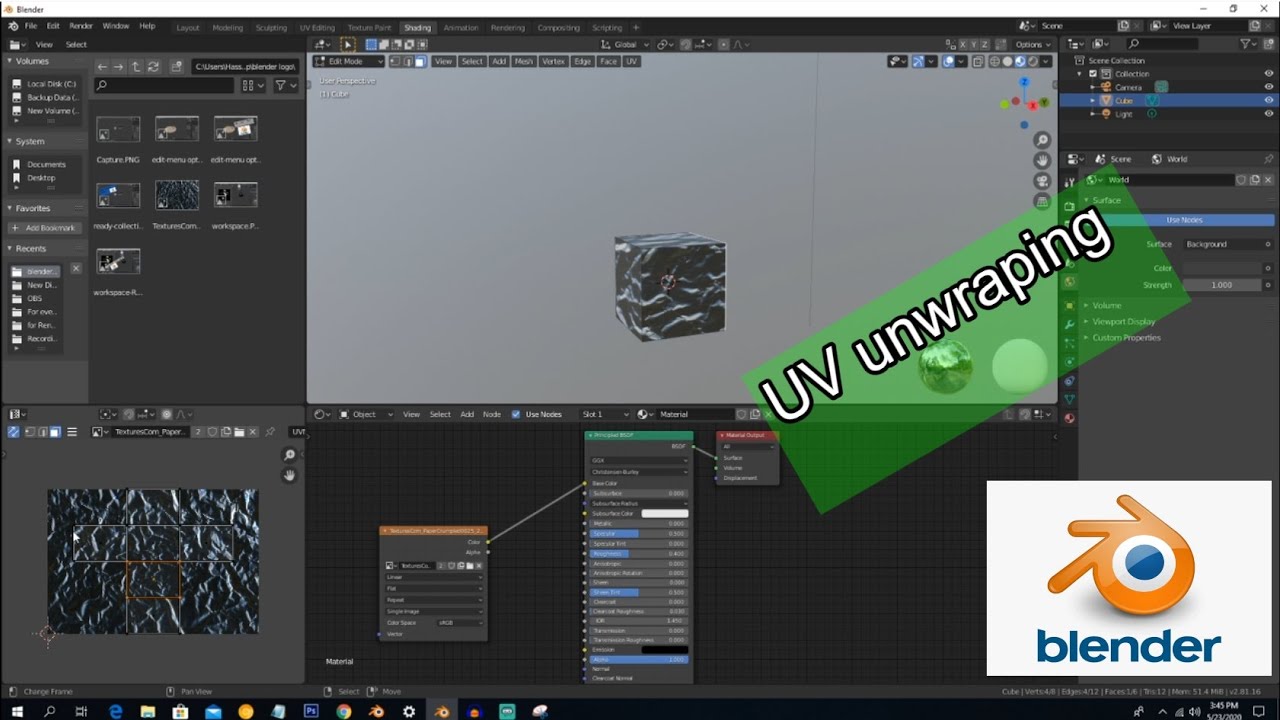Toggle the camera view icon in viewport

[x=1042, y=181]
